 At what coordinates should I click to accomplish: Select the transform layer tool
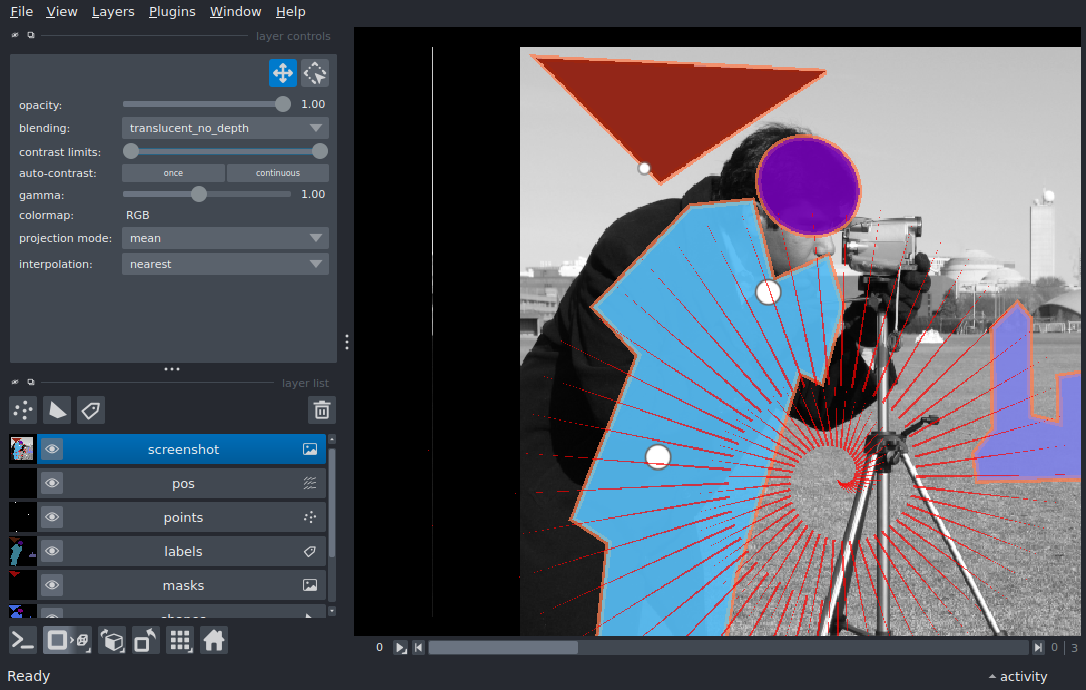pyautogui.click(x=315, y=73)
